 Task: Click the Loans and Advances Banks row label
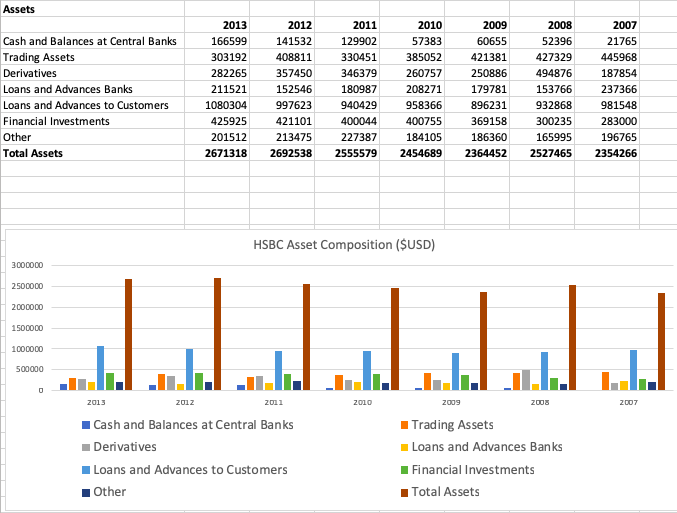(x=92, y=89)
